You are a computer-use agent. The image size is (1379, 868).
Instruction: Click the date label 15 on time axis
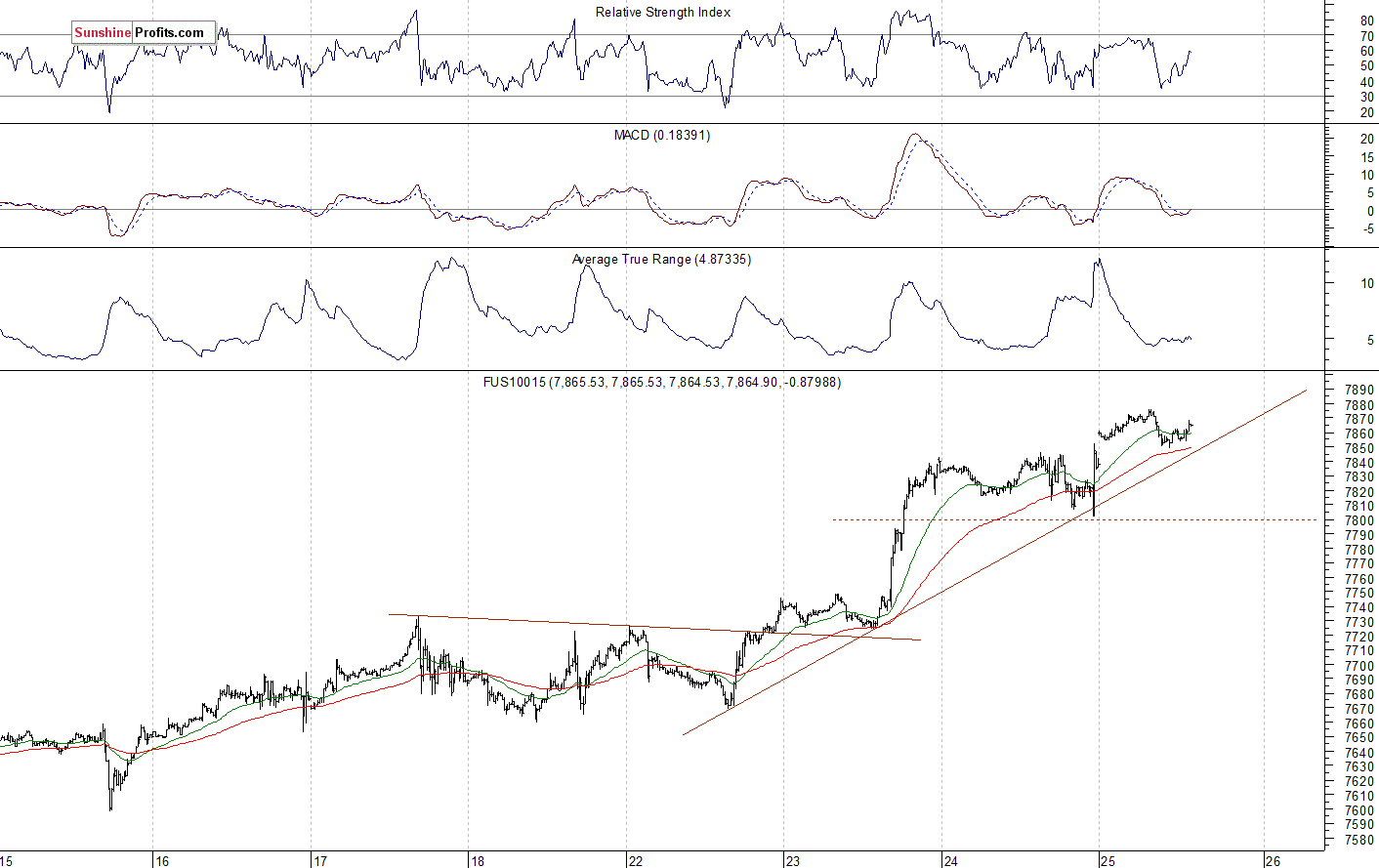(x=7, y=861)
